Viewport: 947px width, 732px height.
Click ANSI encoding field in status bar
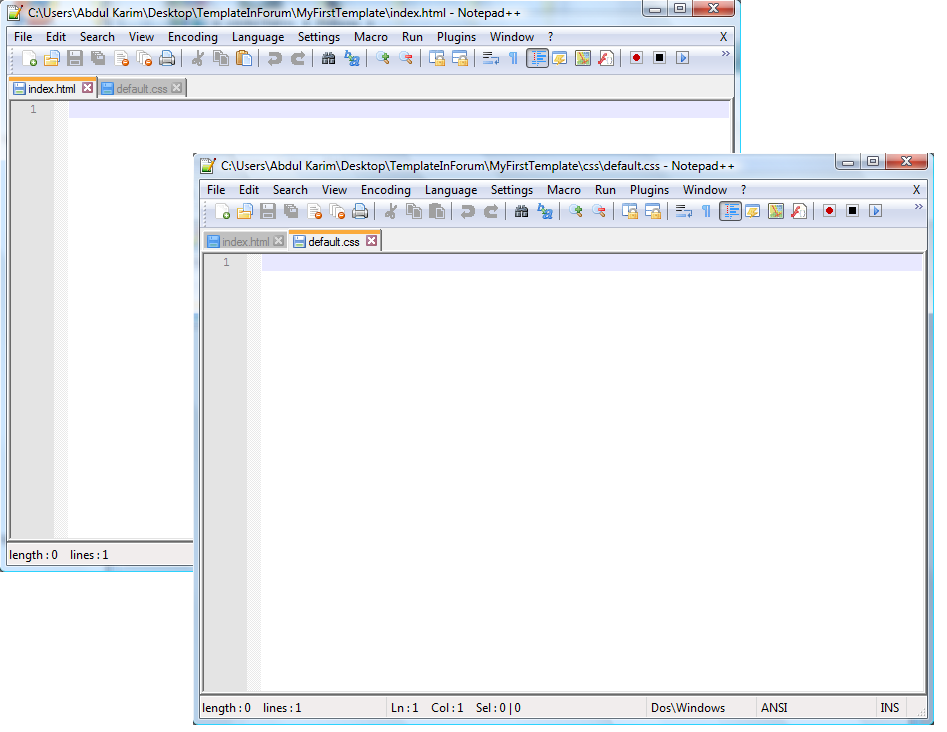[x=774, y=708]
